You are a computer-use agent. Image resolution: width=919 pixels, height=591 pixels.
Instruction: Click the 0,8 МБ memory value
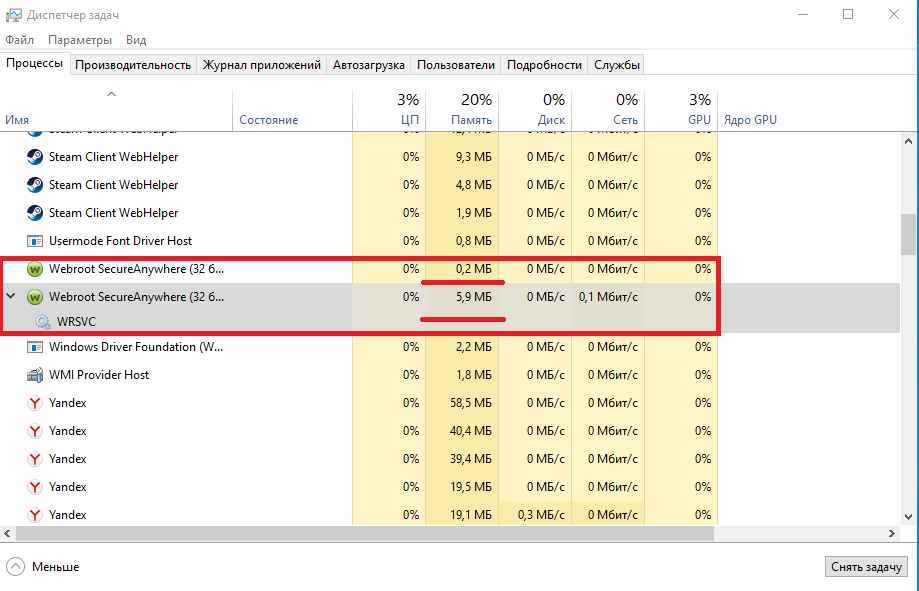[474, 241]
